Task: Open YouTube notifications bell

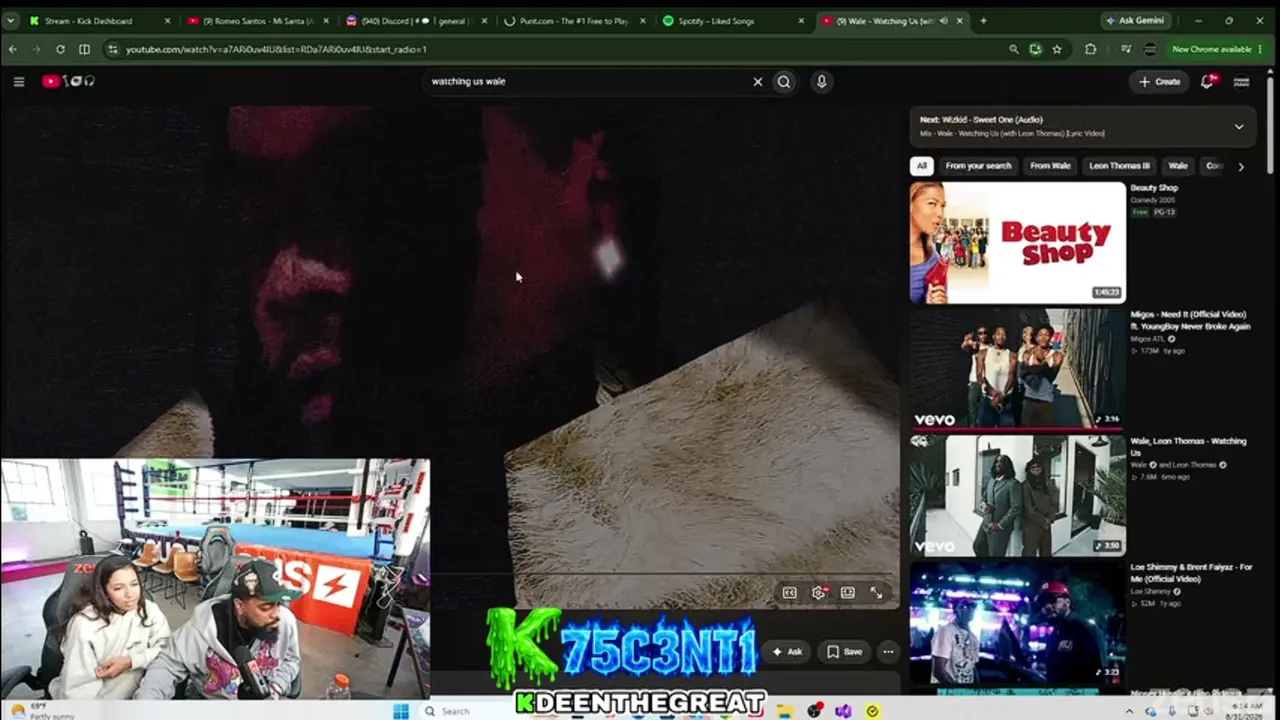Action: click(x=1207, y=82)
